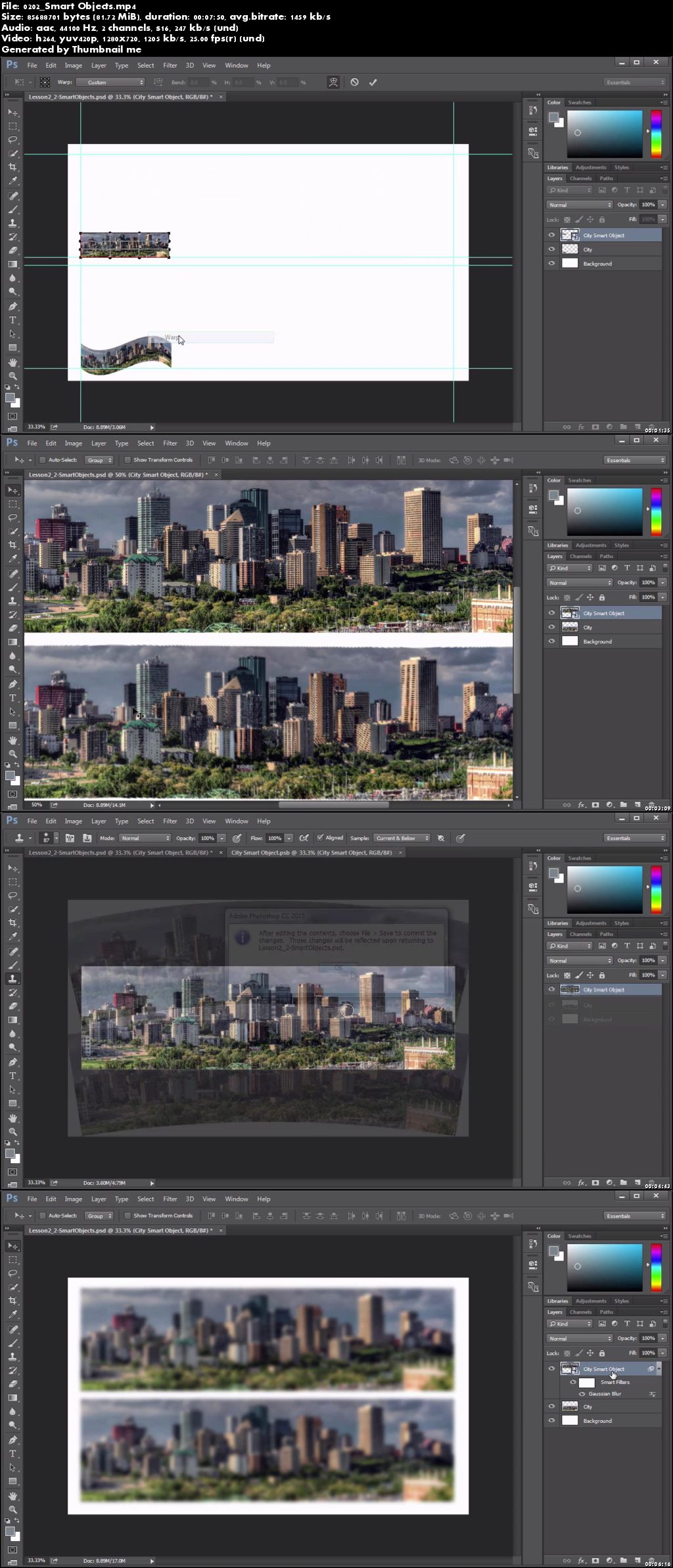Open the Filter menu in the 00:01:35 frame
The height and width of the screenshot is (1568, 673).
point(170,65)
